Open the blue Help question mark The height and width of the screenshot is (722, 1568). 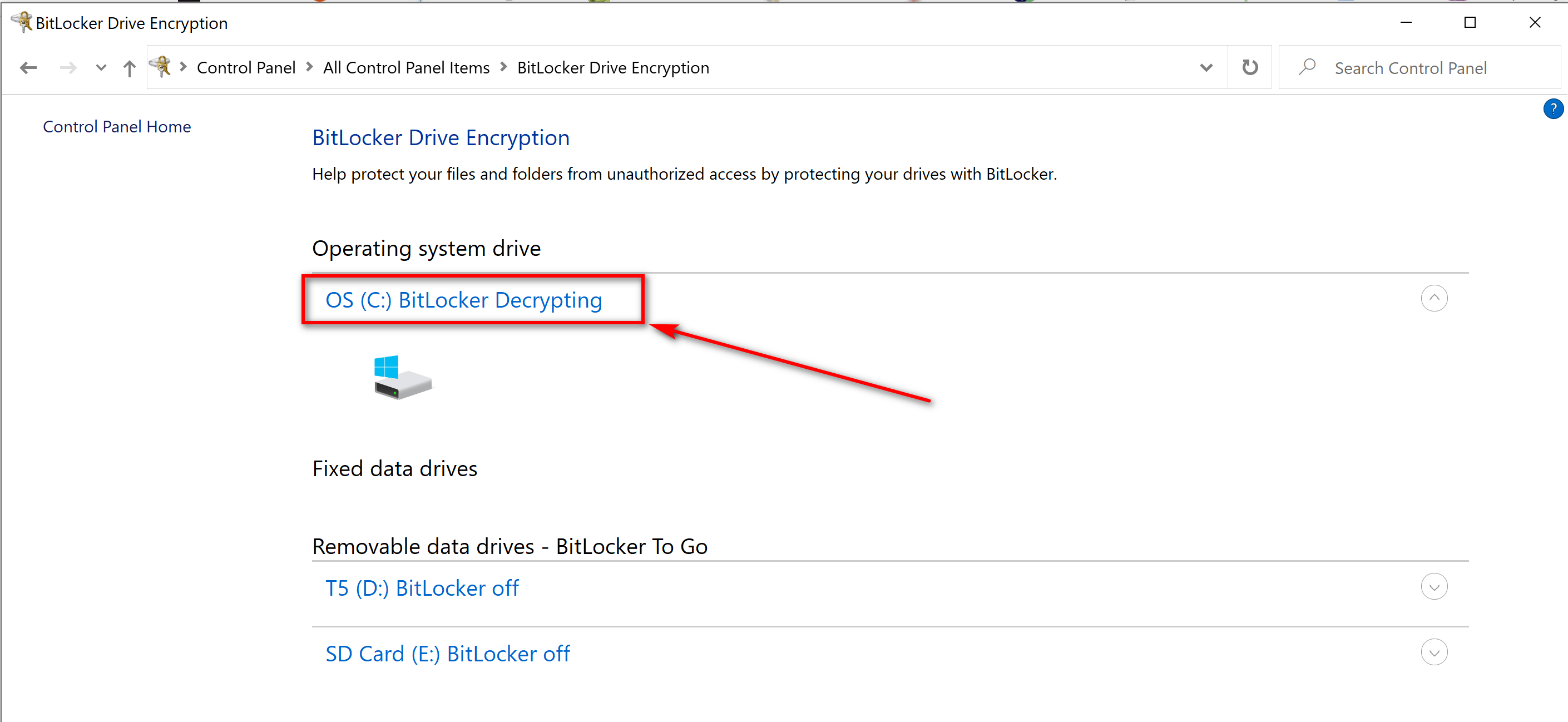(x=1553, y=109)
